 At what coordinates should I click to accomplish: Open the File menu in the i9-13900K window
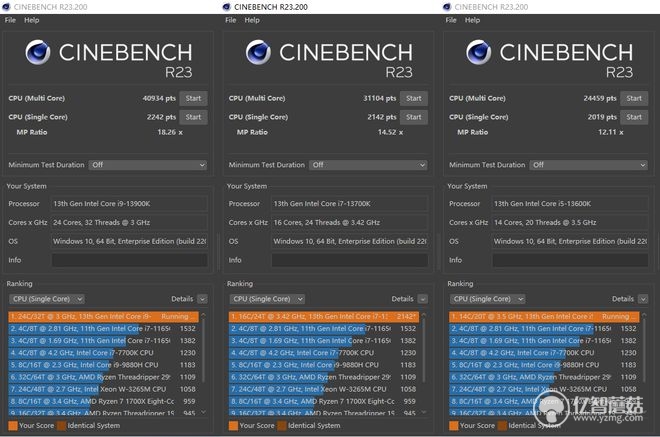pos(10,20)
